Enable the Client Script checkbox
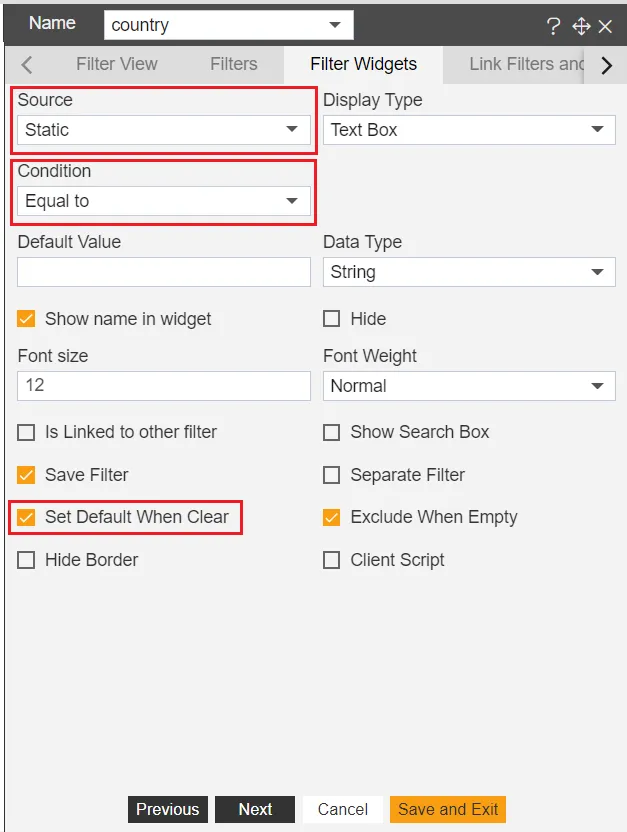The width and height of the screenshot is (627, 832). pyautogui.click(x=332, y=560)
